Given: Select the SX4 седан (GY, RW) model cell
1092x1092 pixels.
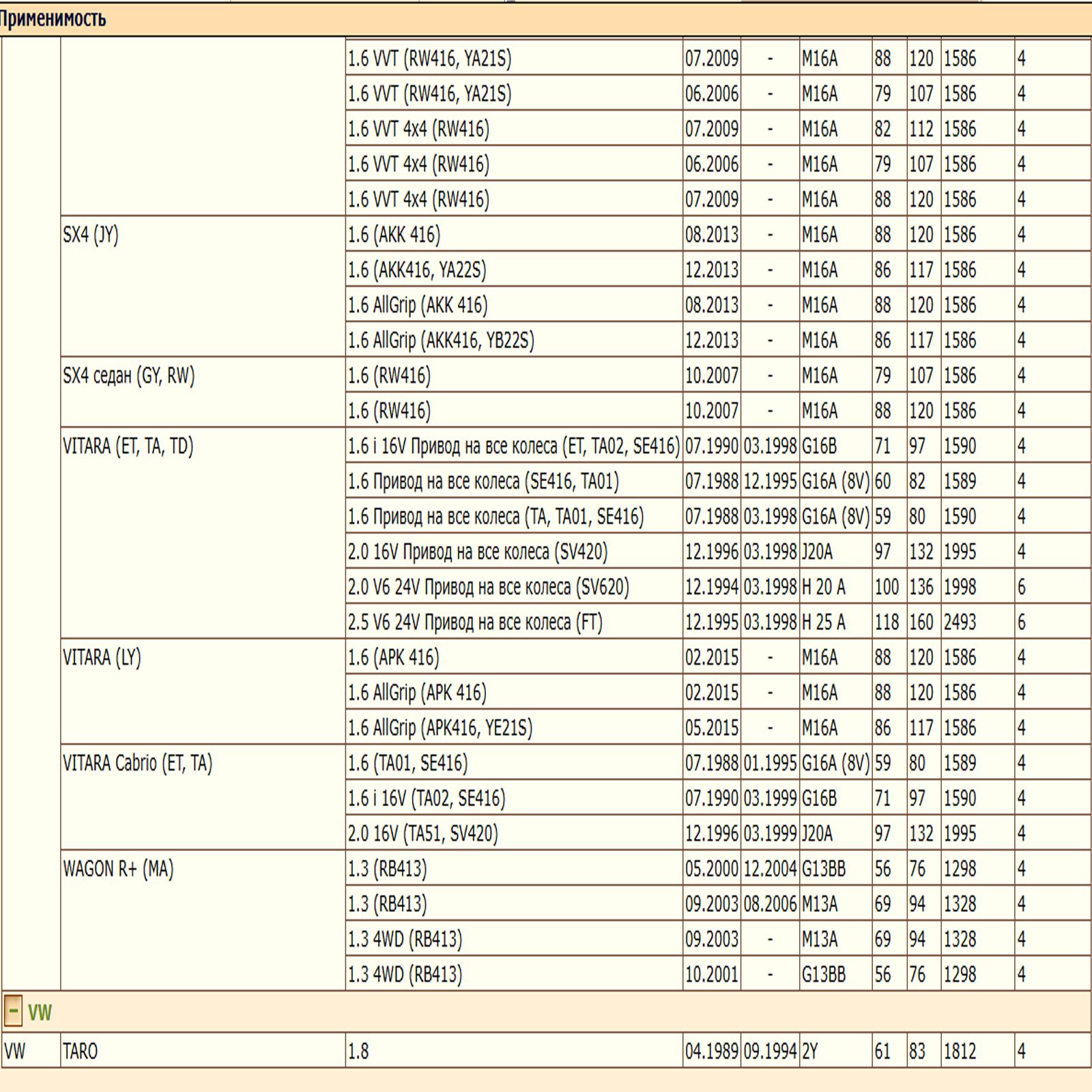Looking at the screenshot, I should coord(129,375).
